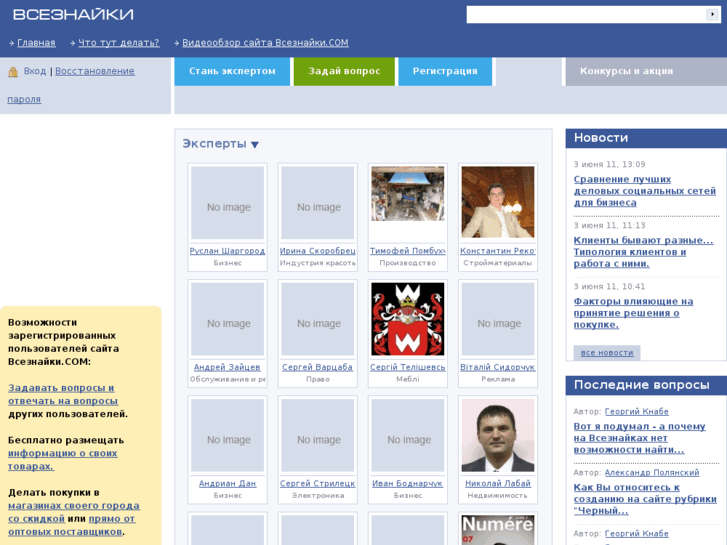Open question Вот я подумал - а почему
This screenshot has height=545, width=727.
click(639, 438)
